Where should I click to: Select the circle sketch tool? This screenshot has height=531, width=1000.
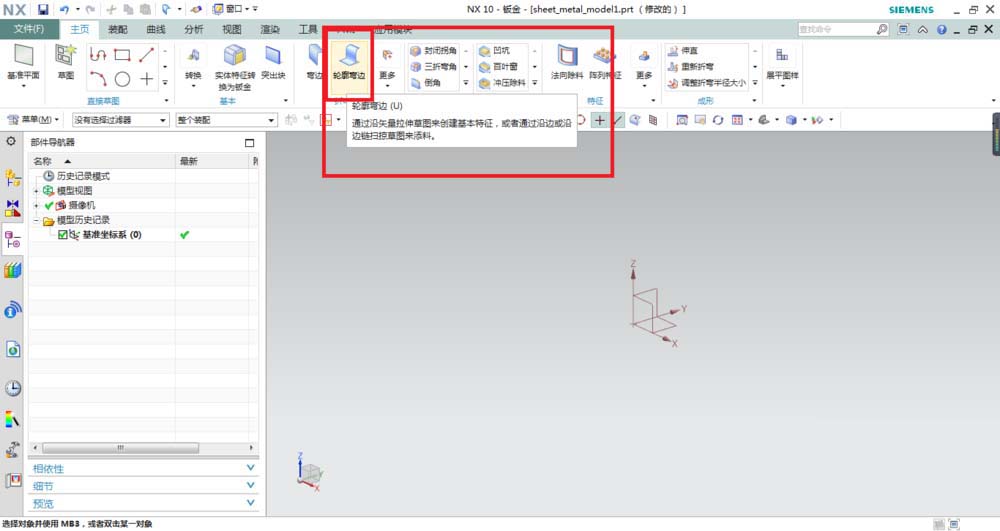122,79
